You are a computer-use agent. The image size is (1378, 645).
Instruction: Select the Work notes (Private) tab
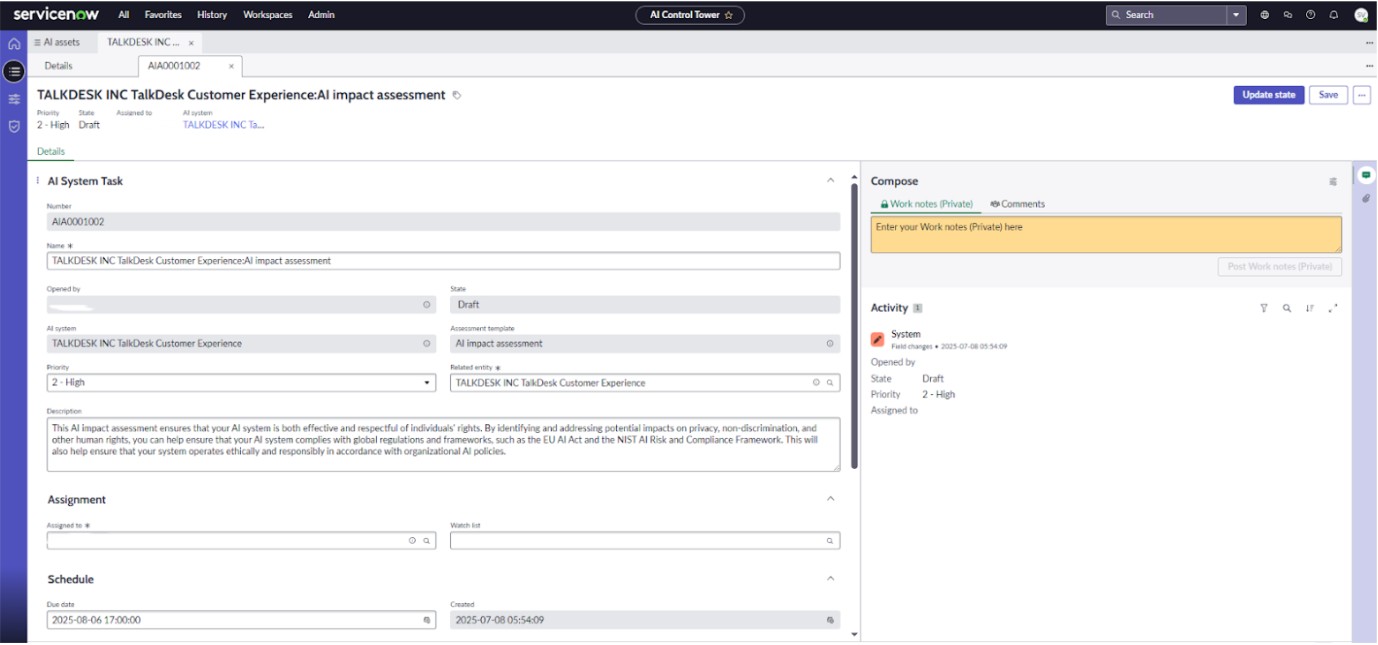click(926, 204)
